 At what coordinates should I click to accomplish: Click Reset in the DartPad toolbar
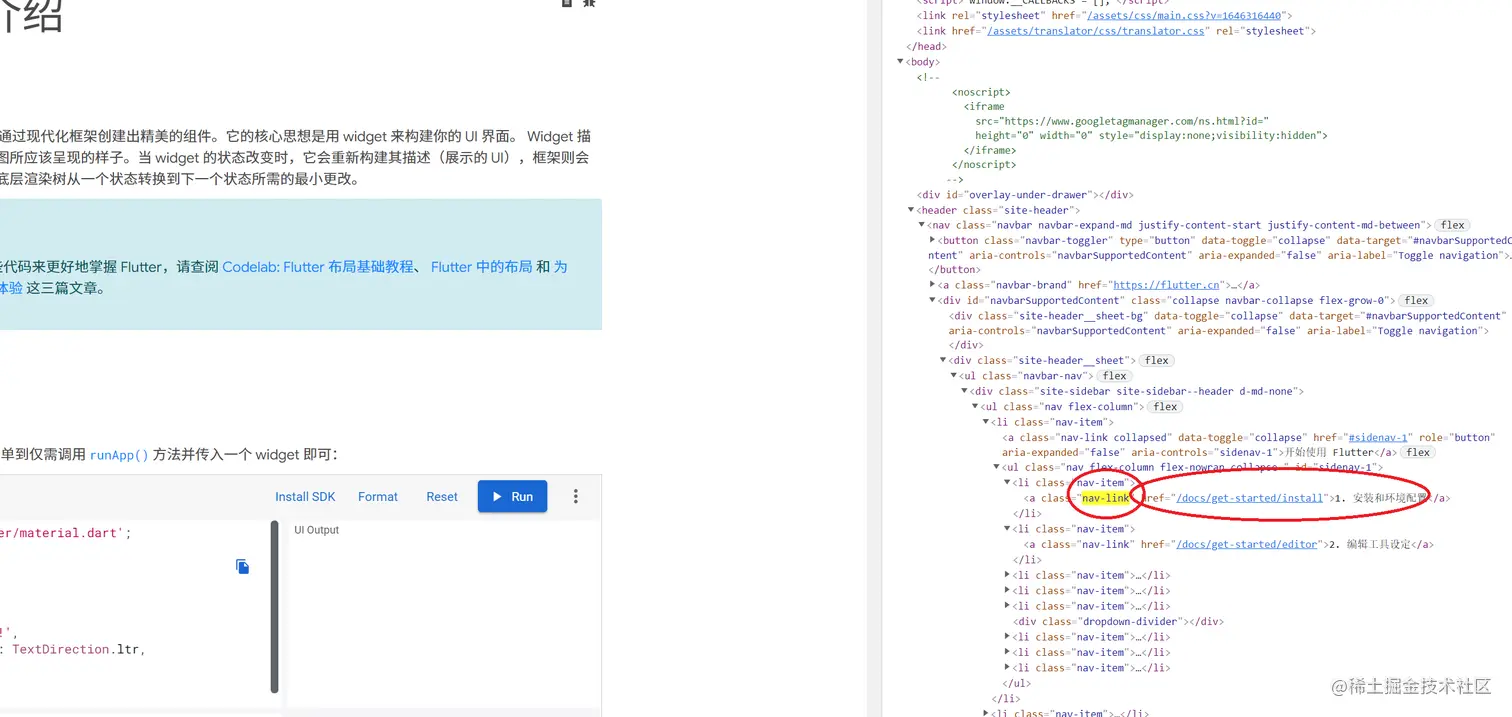tap(442, 497)
